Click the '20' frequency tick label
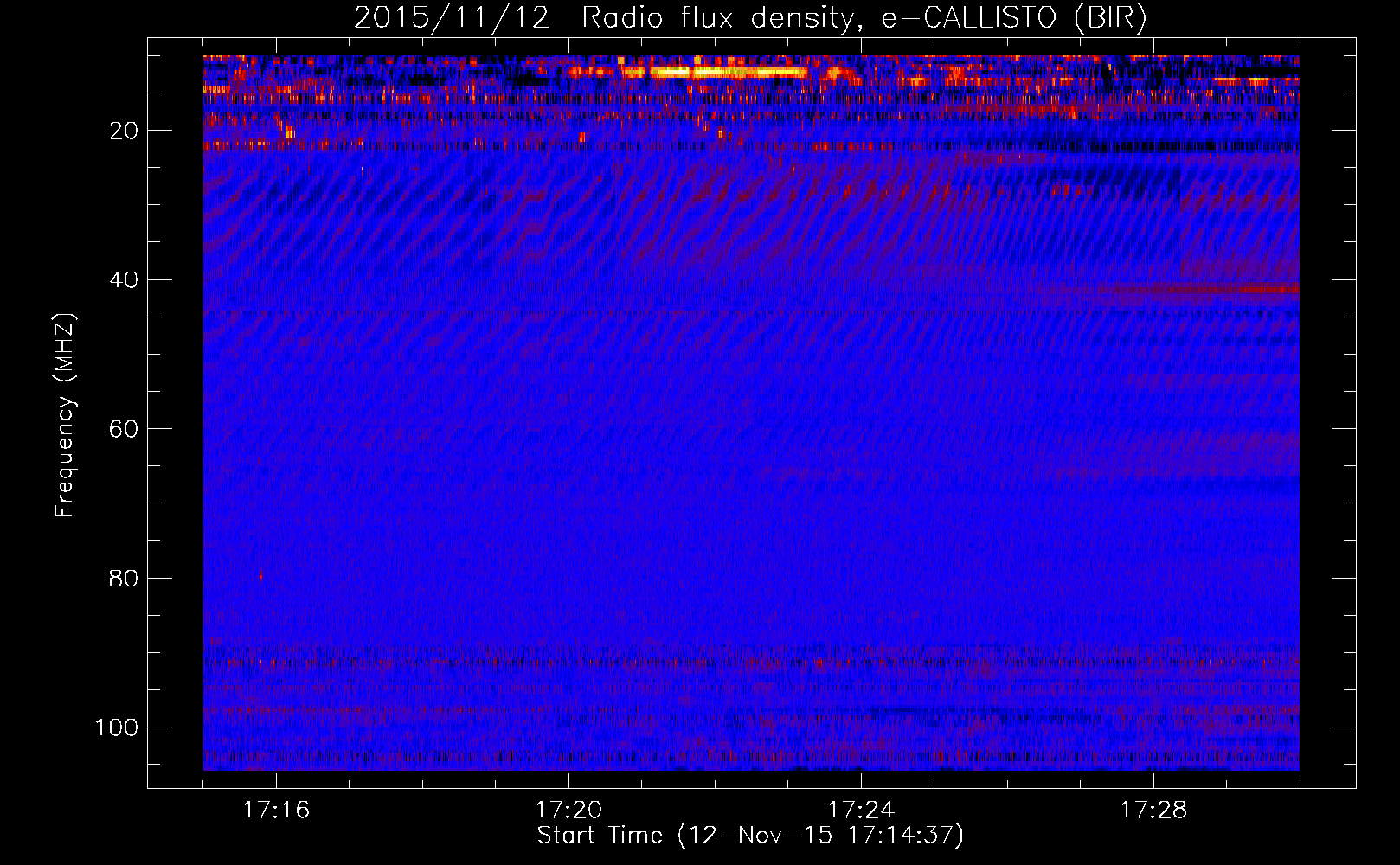Image resolution: width=1400 pixels, height=865 pixels. coord(125,131)
